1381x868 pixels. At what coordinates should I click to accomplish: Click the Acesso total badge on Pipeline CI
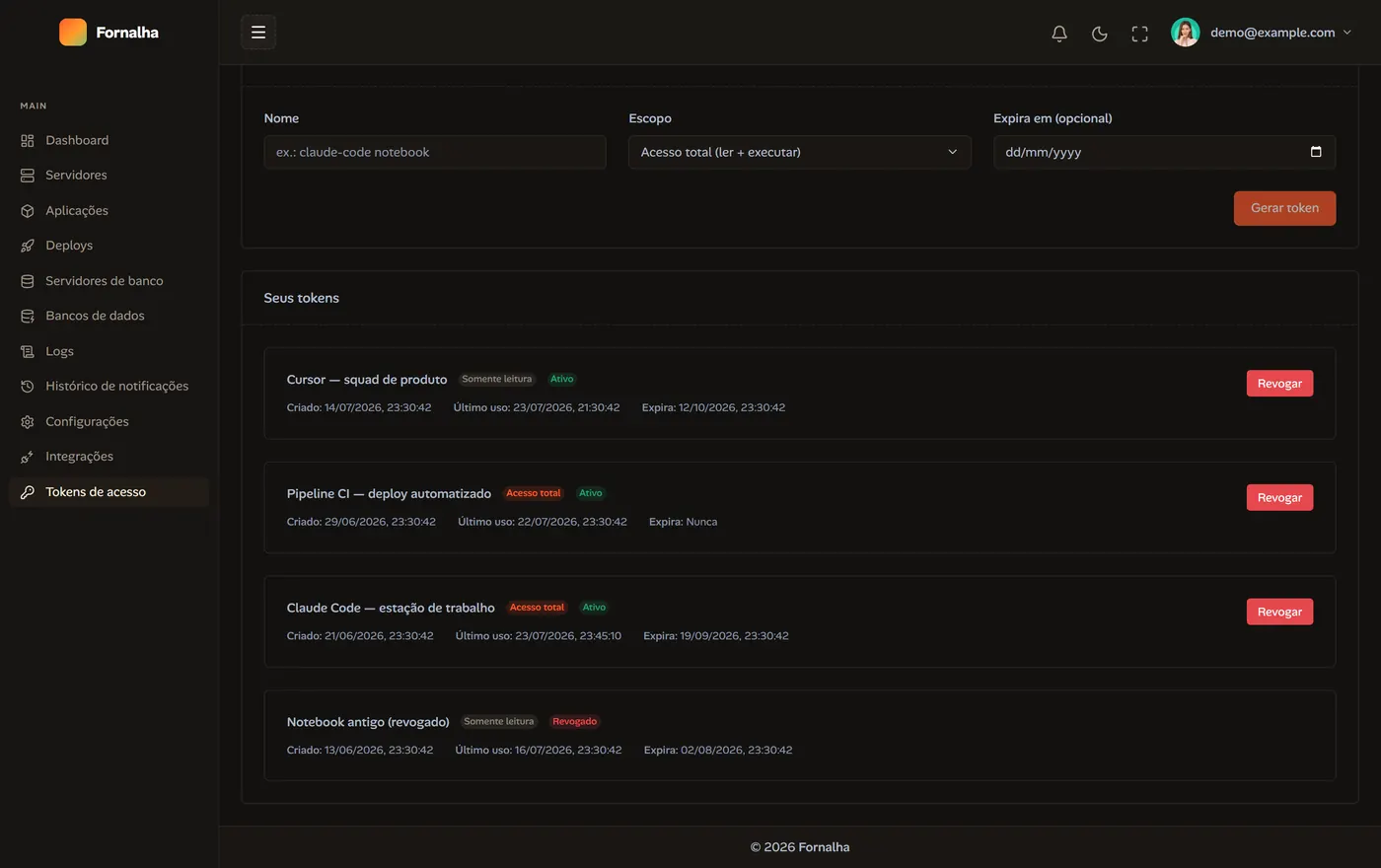pos(534,494)
